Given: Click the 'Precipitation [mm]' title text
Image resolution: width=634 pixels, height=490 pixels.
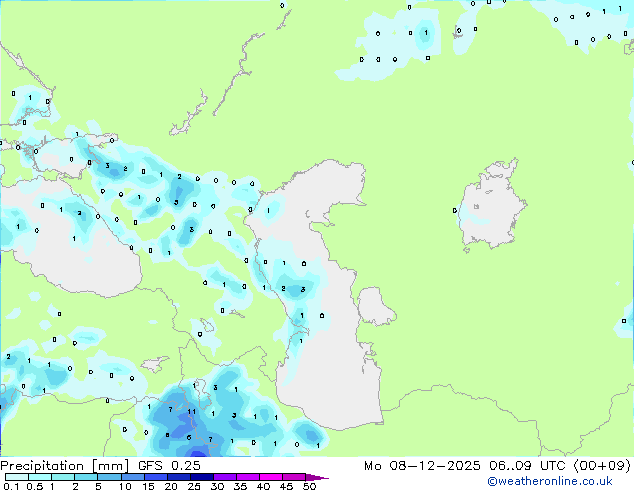Looking at the screenshot, I should [x=65, y=466].
